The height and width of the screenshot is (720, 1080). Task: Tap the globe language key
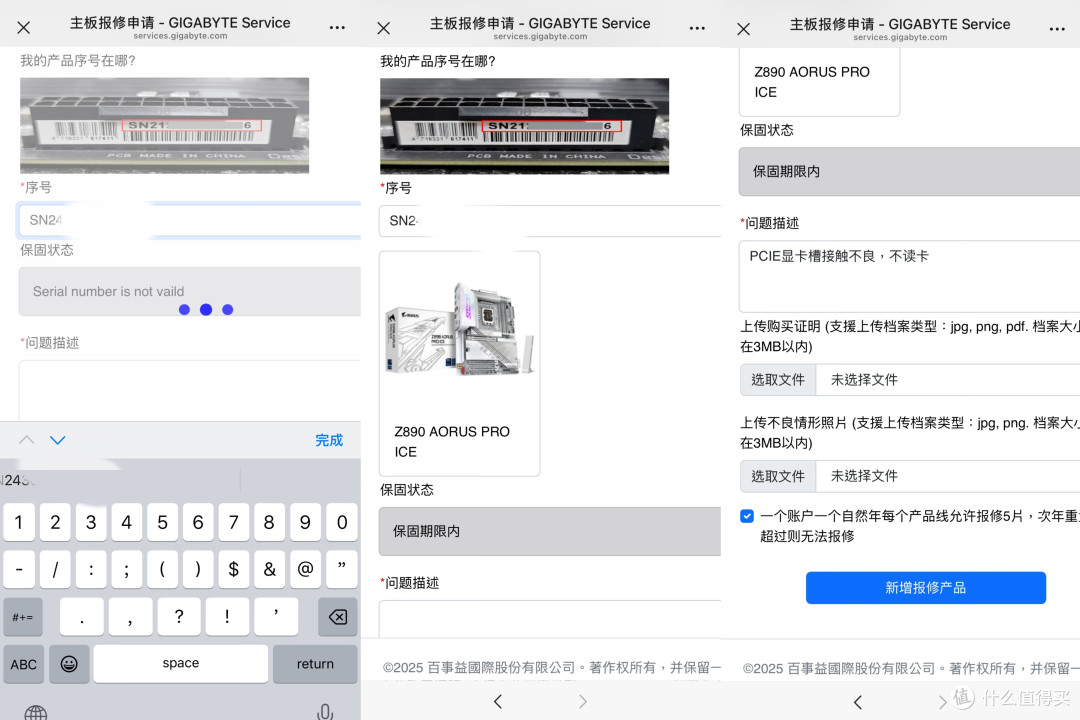pyautogui.click(x=36, y=712)
